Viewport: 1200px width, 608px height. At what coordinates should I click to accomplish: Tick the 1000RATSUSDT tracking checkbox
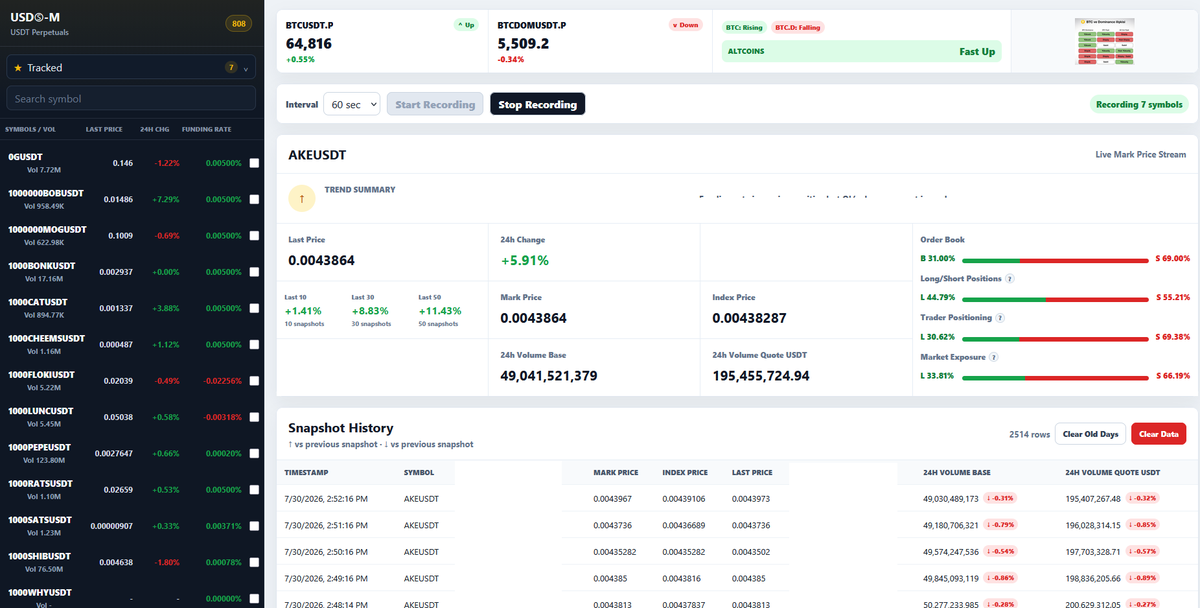[254, 490]
